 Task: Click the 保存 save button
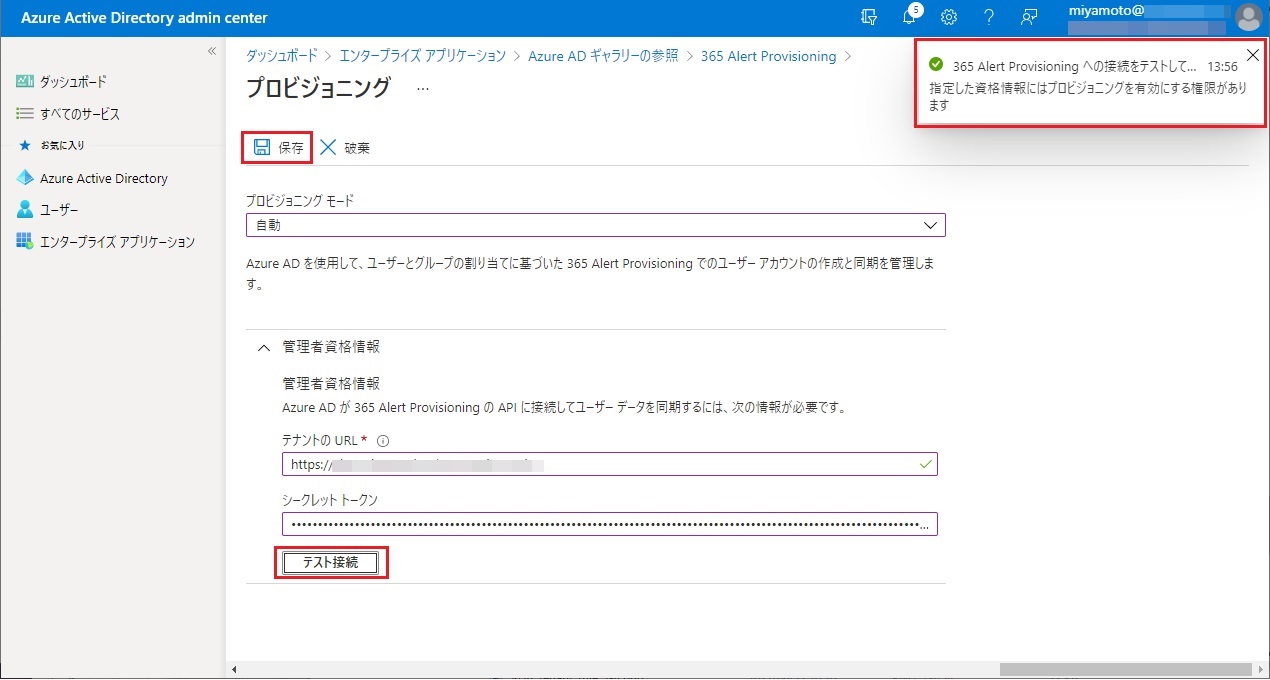click(x=279, y=148)
